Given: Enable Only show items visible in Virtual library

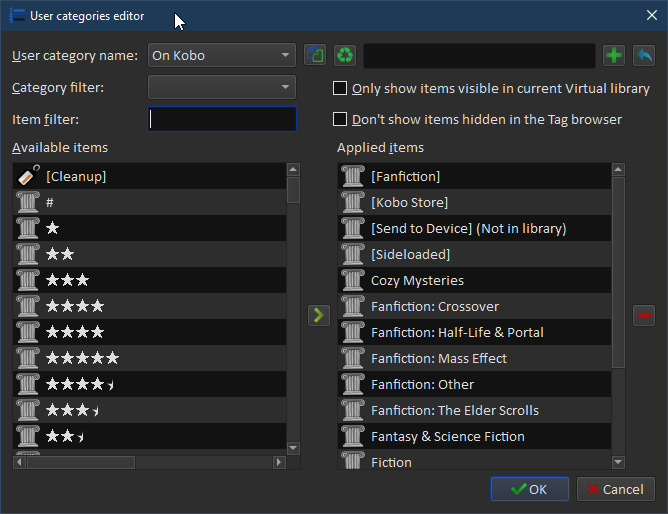Looking at the screenshot, I should [341, 89].
